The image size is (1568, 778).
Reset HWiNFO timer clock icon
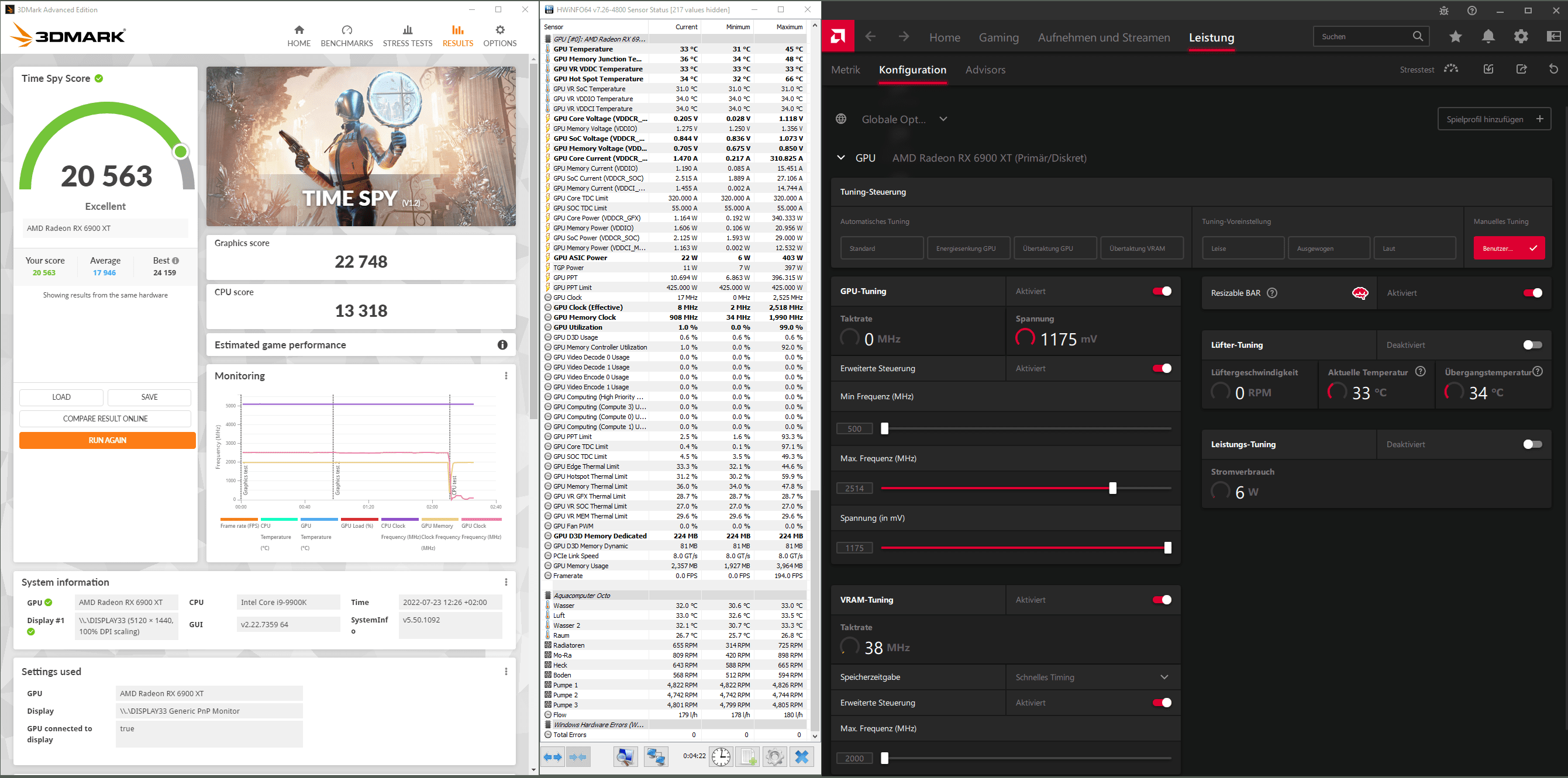point(721,757)
